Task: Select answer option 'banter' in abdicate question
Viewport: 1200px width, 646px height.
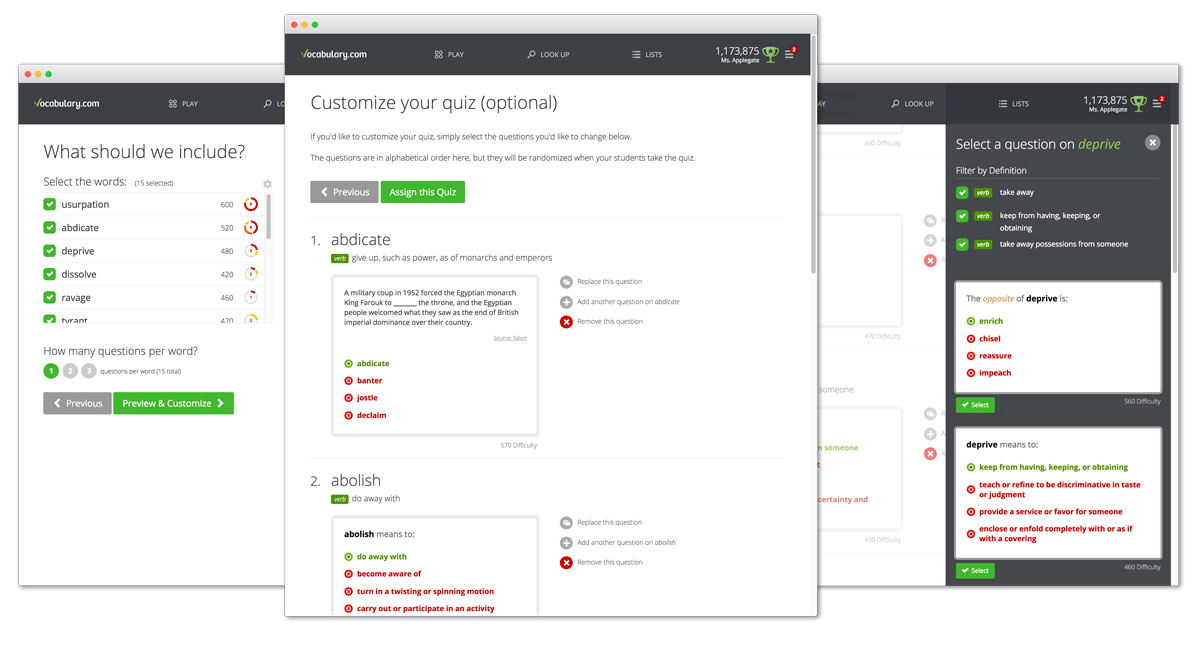Action: click(369, 381)
